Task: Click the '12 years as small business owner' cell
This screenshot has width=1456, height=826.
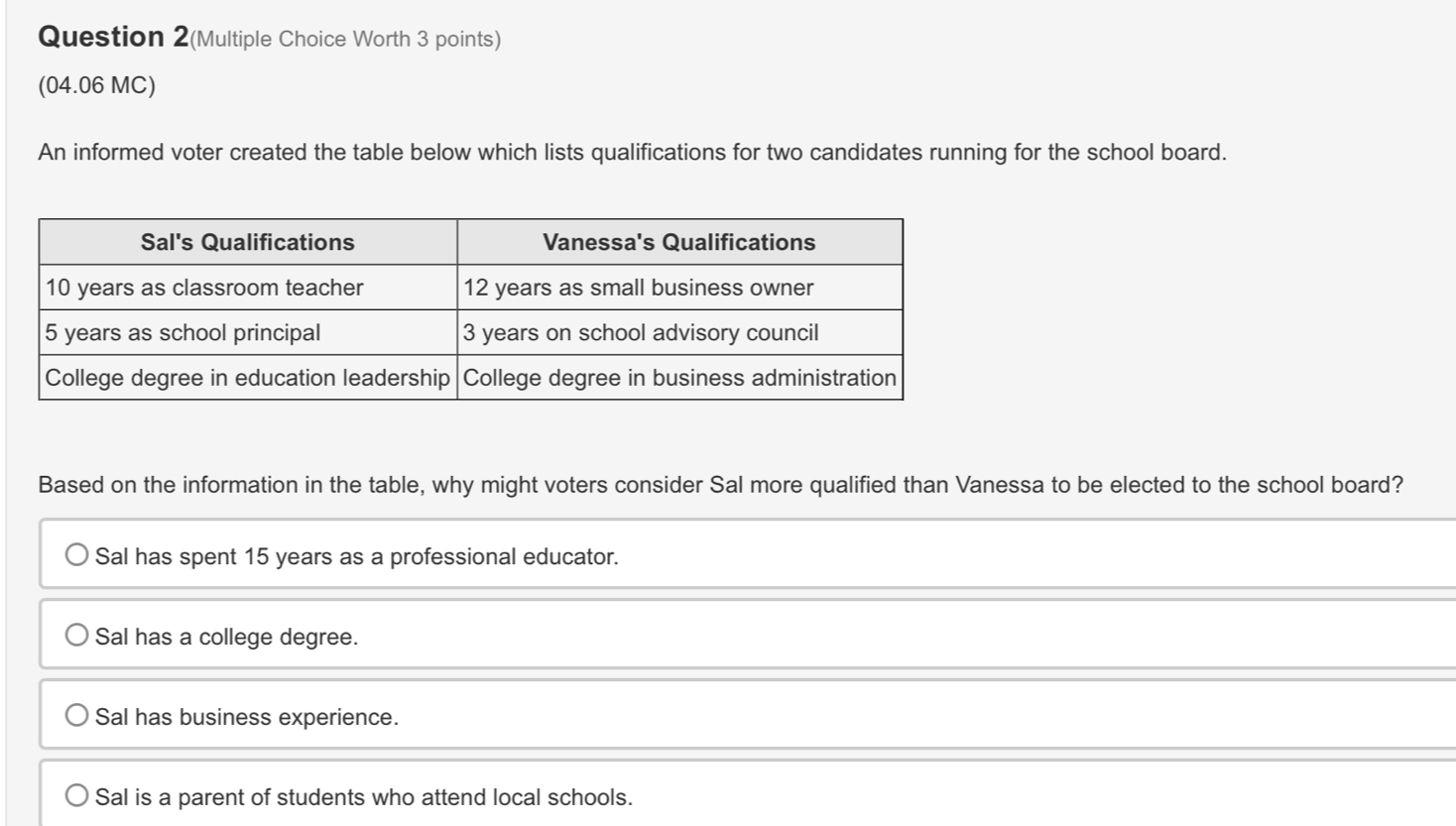Action: (638, 288)
